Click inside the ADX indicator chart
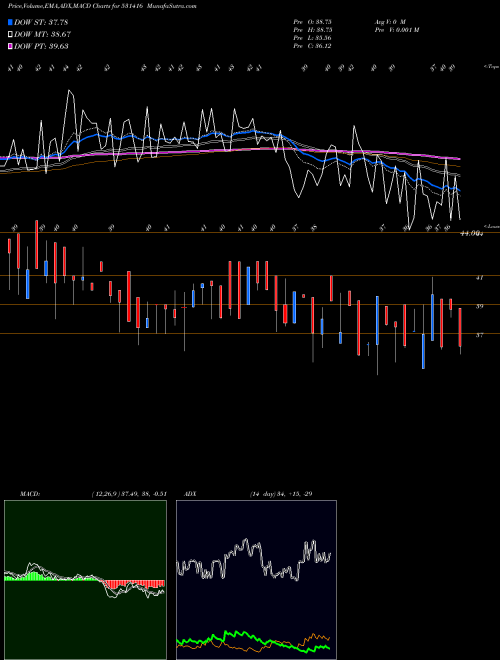 pos(256,580)
